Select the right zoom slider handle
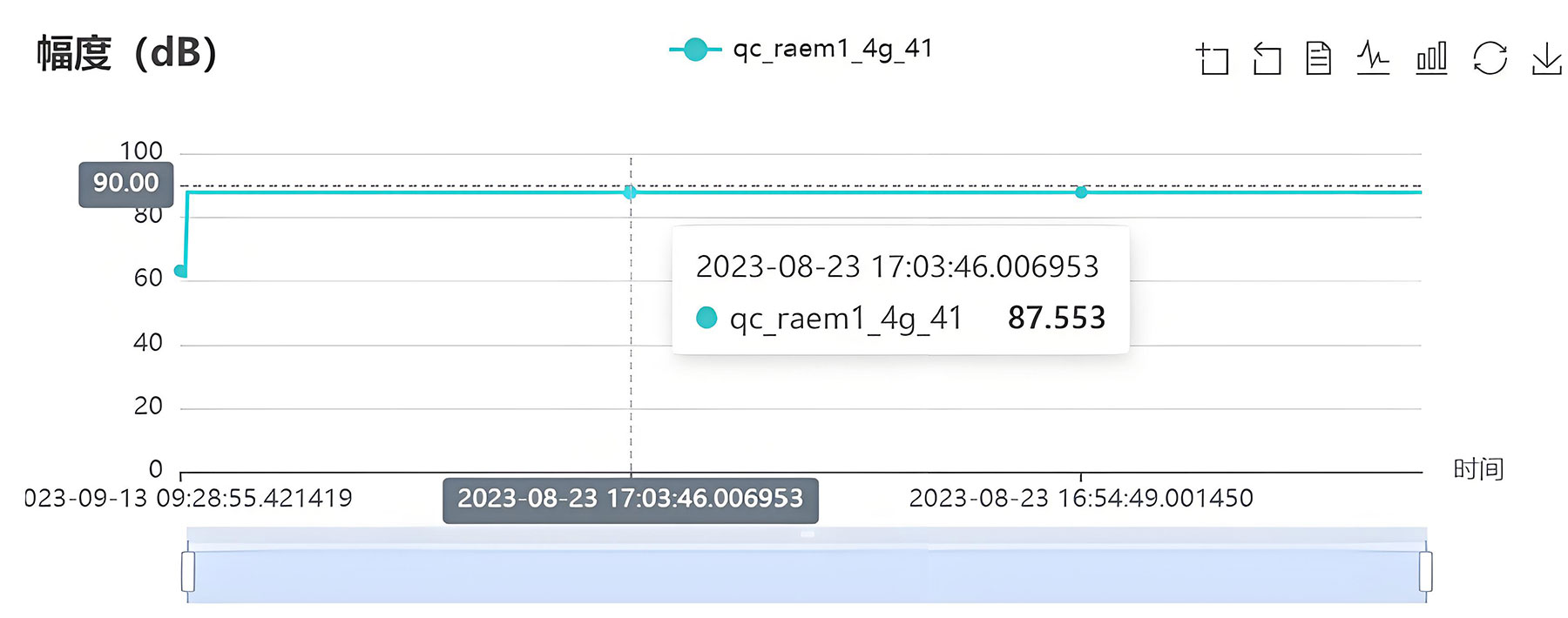1568x618 pixels. click(x=1426, y=572)
